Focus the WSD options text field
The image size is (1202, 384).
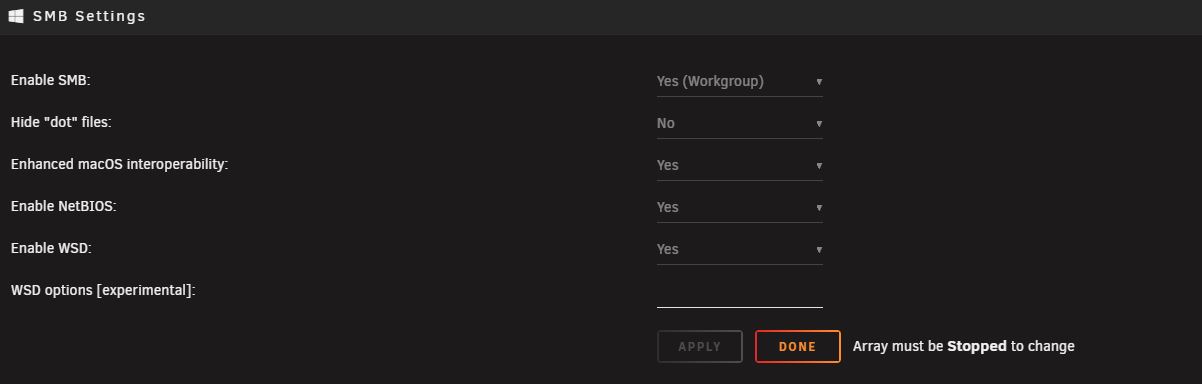[740, 292]
